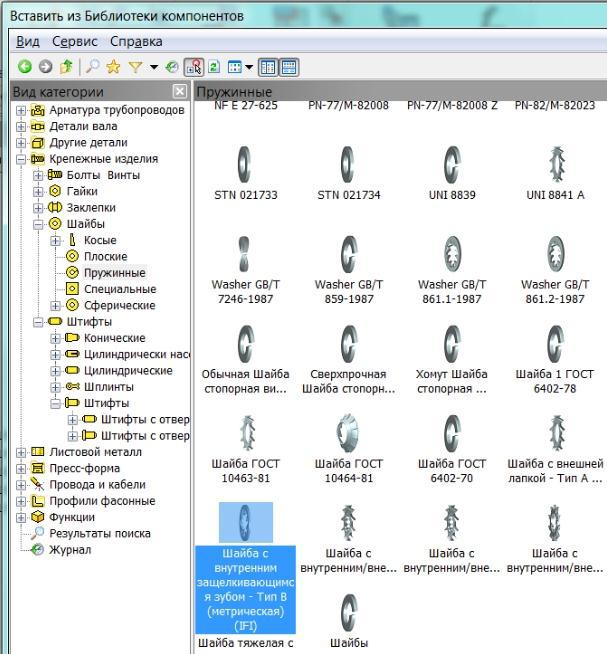
Task: Select Сверхпрочная Шайба стопорная thumbnail
Action: click(x=349, y=345)
